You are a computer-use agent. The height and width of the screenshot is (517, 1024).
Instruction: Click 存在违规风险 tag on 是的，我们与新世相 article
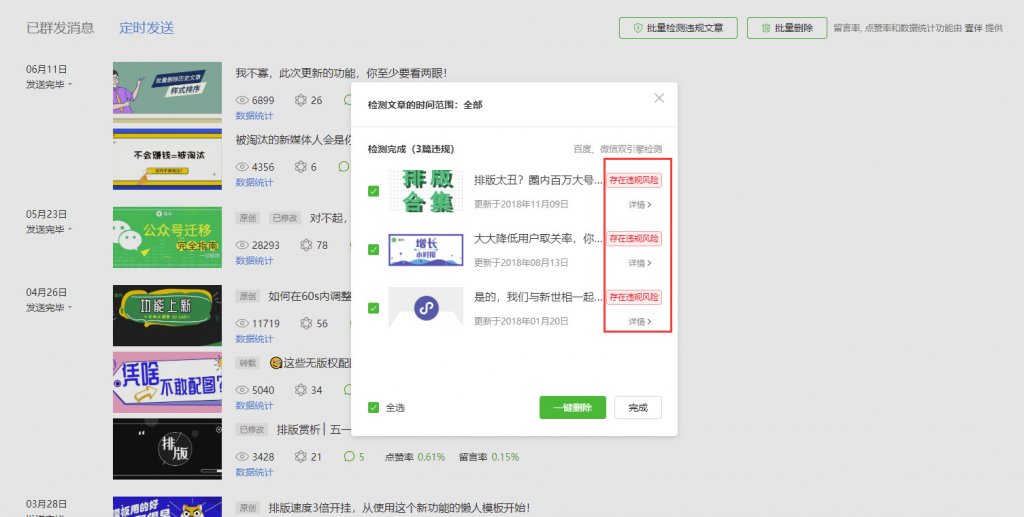coord(634,297)
